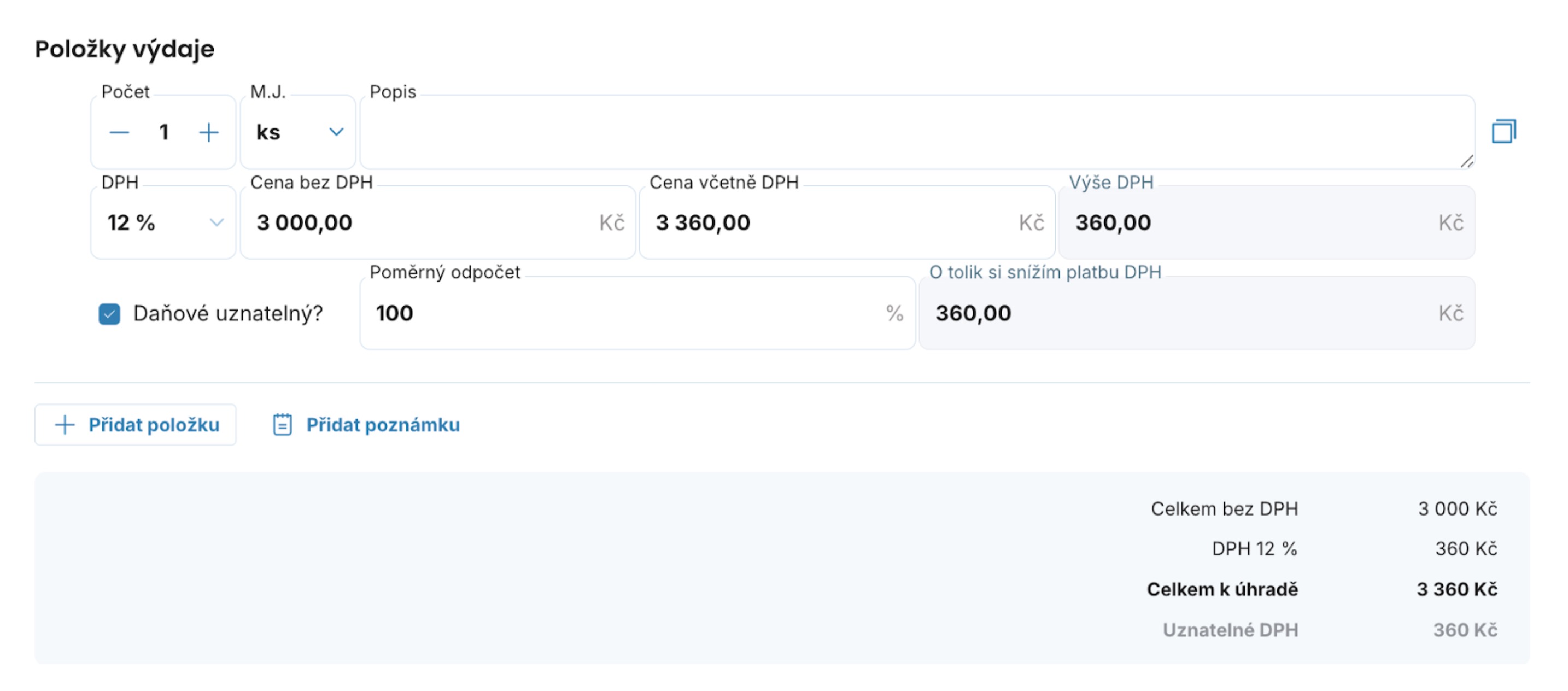Grab the Popis field resize handle
1568x691 pixels.
(1466, 161)
